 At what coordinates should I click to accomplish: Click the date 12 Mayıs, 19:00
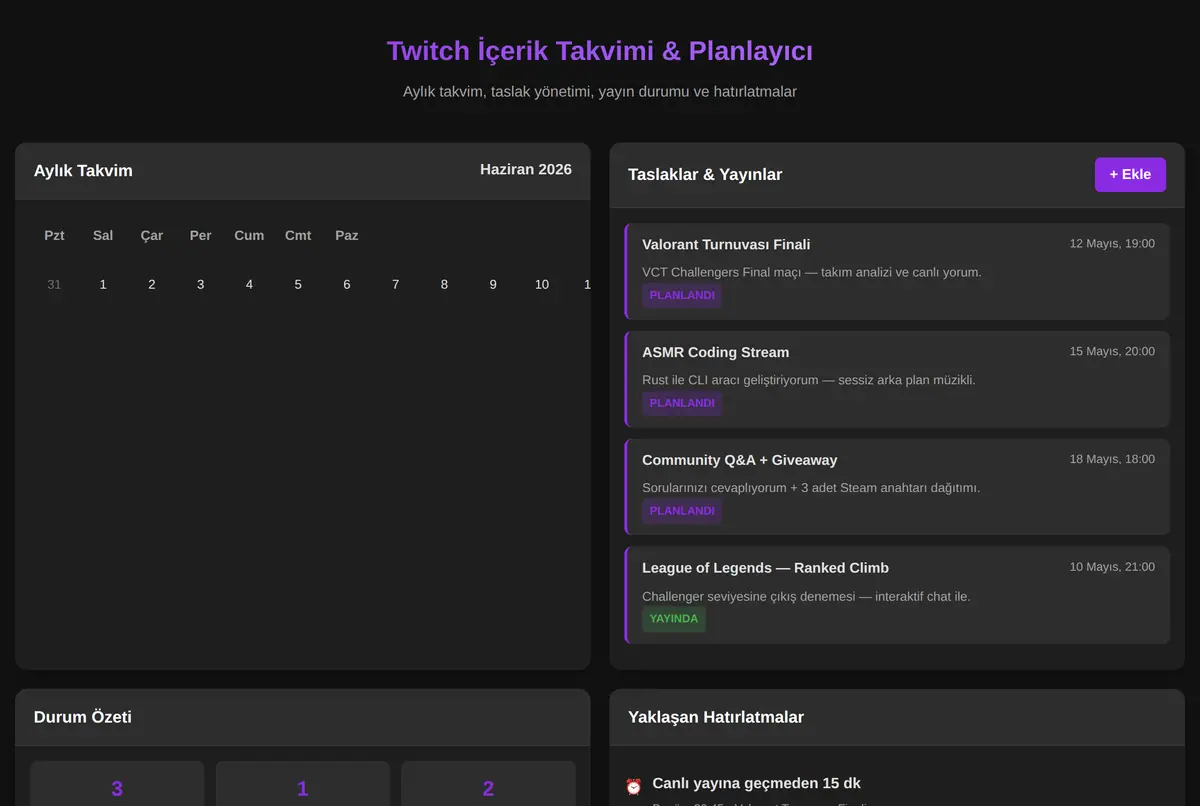point(1112,244)
